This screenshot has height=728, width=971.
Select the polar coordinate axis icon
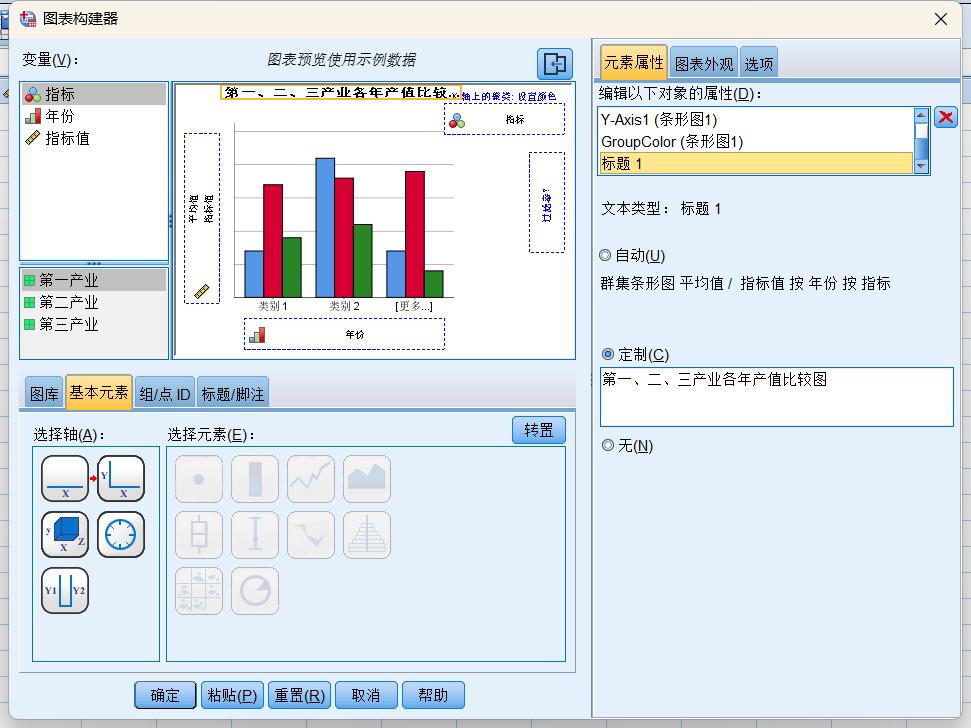tap(120, 535)
